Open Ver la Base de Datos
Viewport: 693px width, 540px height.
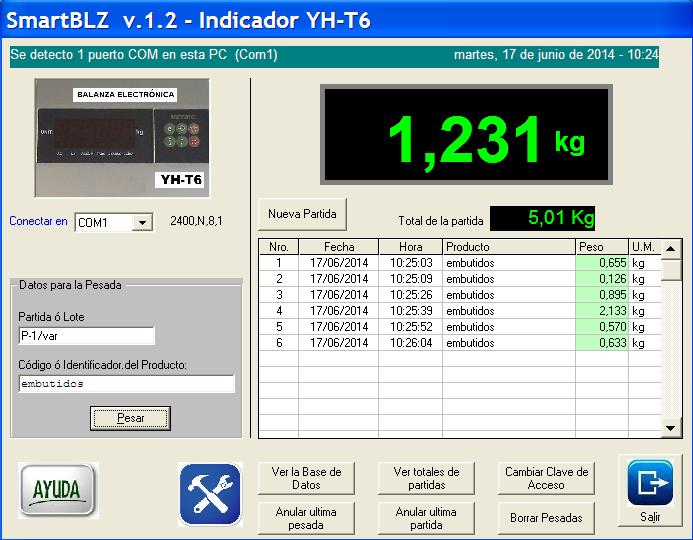(x=306, y=478)
